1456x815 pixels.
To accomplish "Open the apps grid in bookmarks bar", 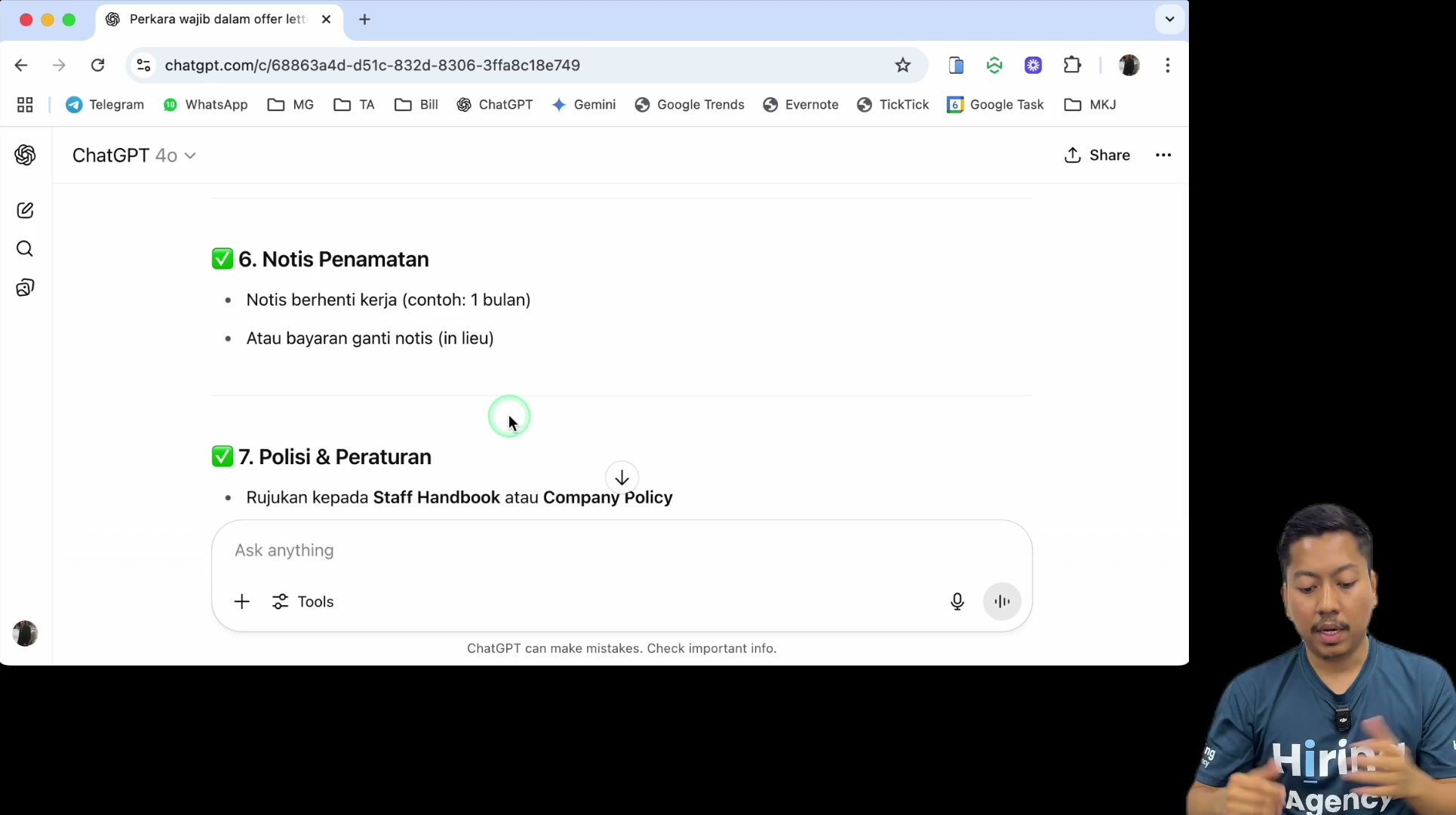I will click(25, 105).
